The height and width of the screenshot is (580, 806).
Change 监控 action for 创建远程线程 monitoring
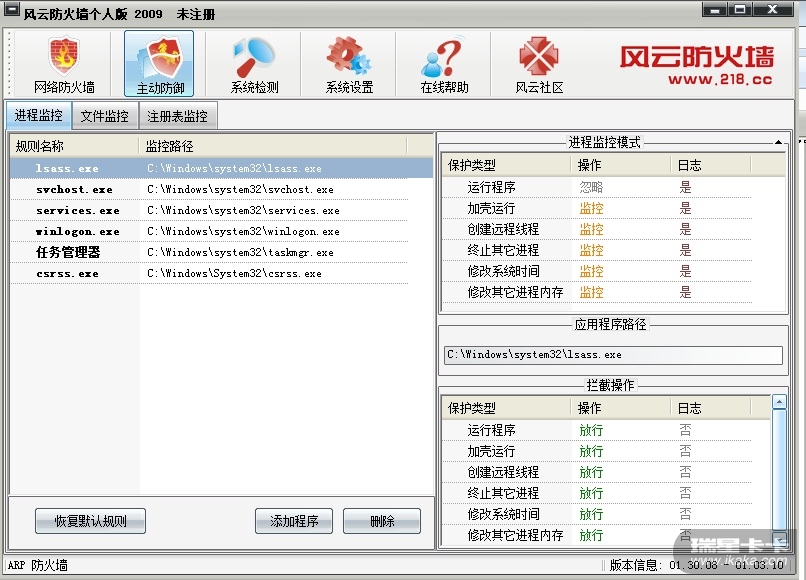point(591,229)
